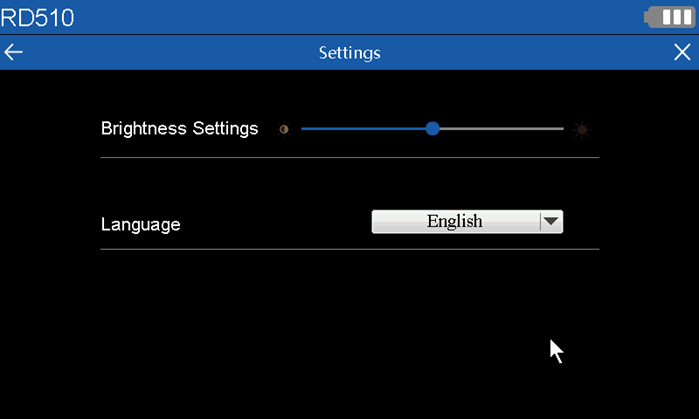Click the RD510 device title
This screenshot has height=419, width=699.
pyautogui.click(x=37, y=18)
